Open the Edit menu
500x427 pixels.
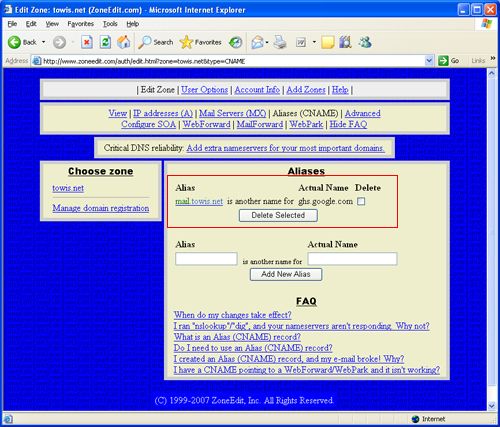coord(31,24)
